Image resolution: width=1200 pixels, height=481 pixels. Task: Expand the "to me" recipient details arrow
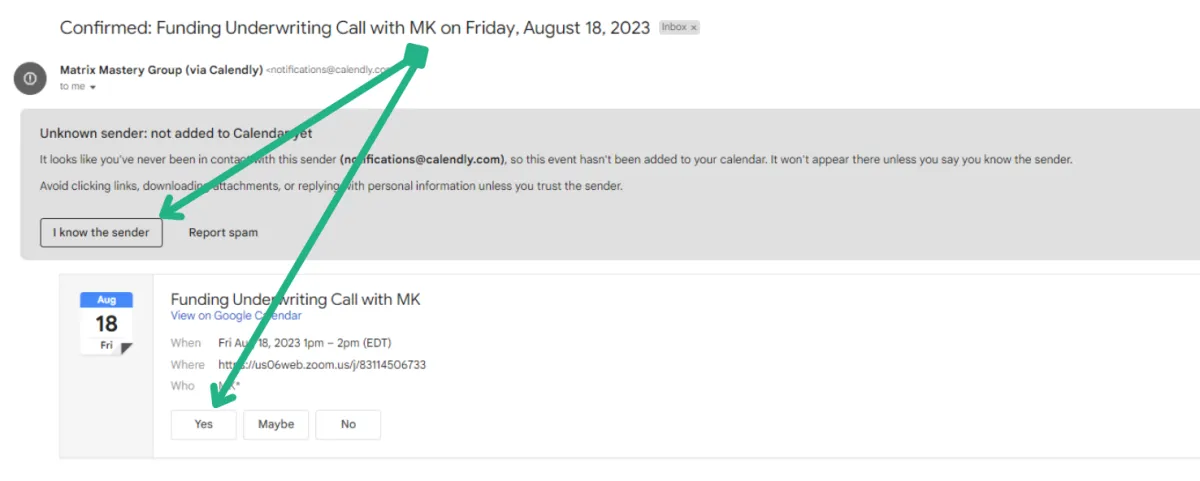(x=93, y=88)
